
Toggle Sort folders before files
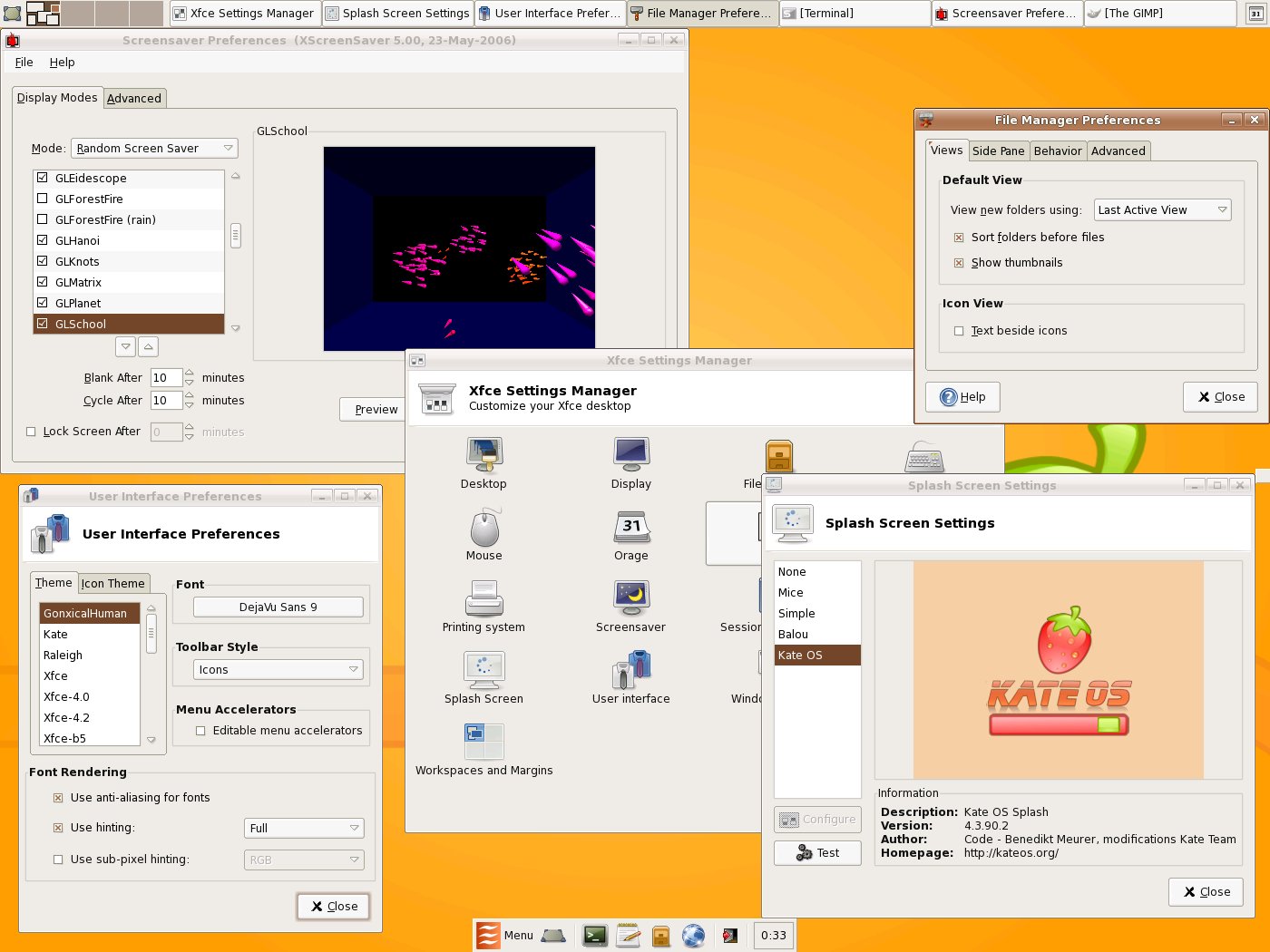click(959, 238)
